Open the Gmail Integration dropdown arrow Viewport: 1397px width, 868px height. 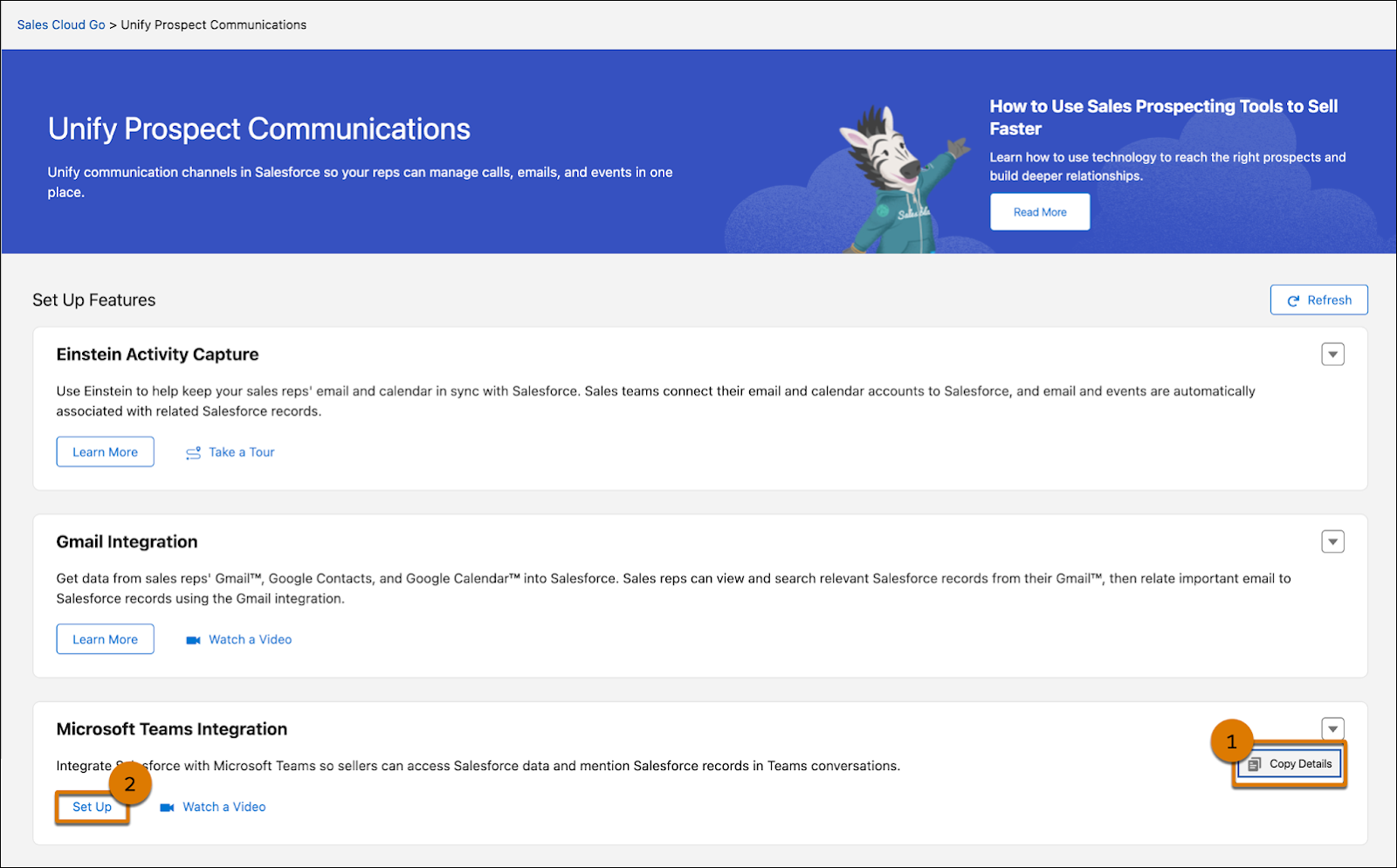pyautogui.click(x=1333, y=541)
